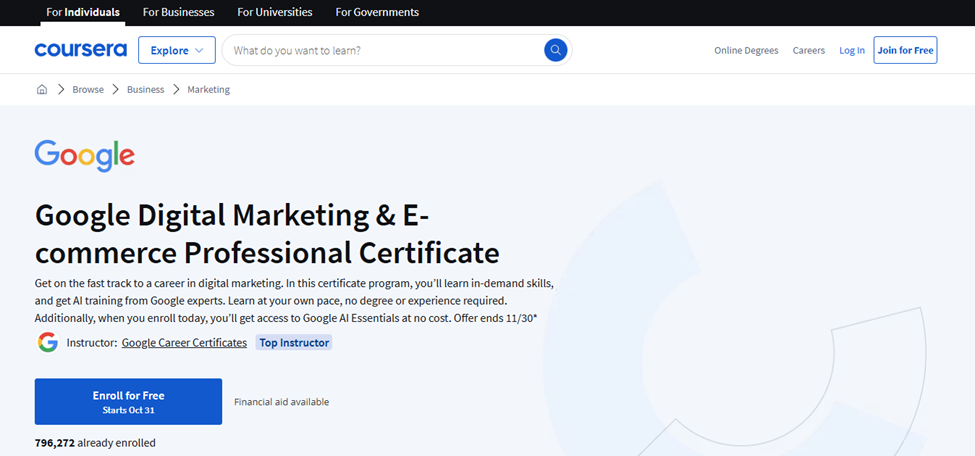Screen dimensions: 975x456
Task: Open Online Degrees link
Action: coord(746,50)
